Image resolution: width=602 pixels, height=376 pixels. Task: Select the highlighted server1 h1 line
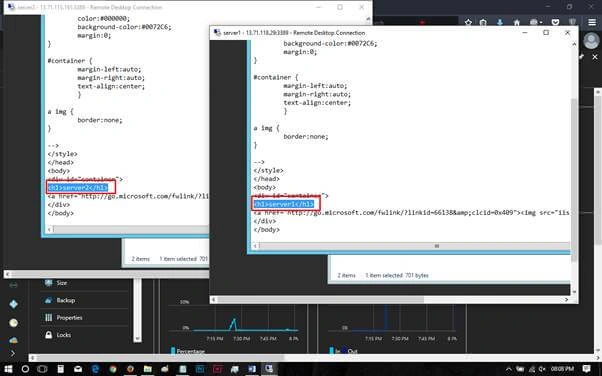pos(284,204)
